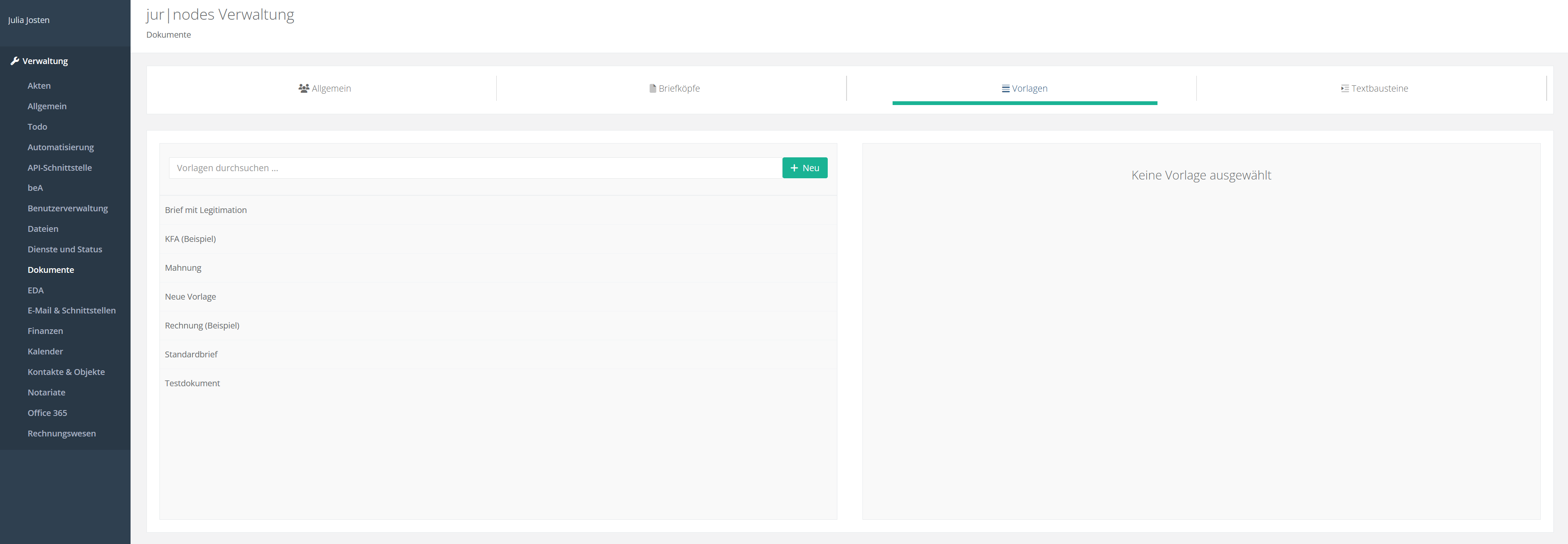This screenshot has width=1568, height=544.
Task: Select the Rechnung (Beispiel) template
Action: (202, 326)
